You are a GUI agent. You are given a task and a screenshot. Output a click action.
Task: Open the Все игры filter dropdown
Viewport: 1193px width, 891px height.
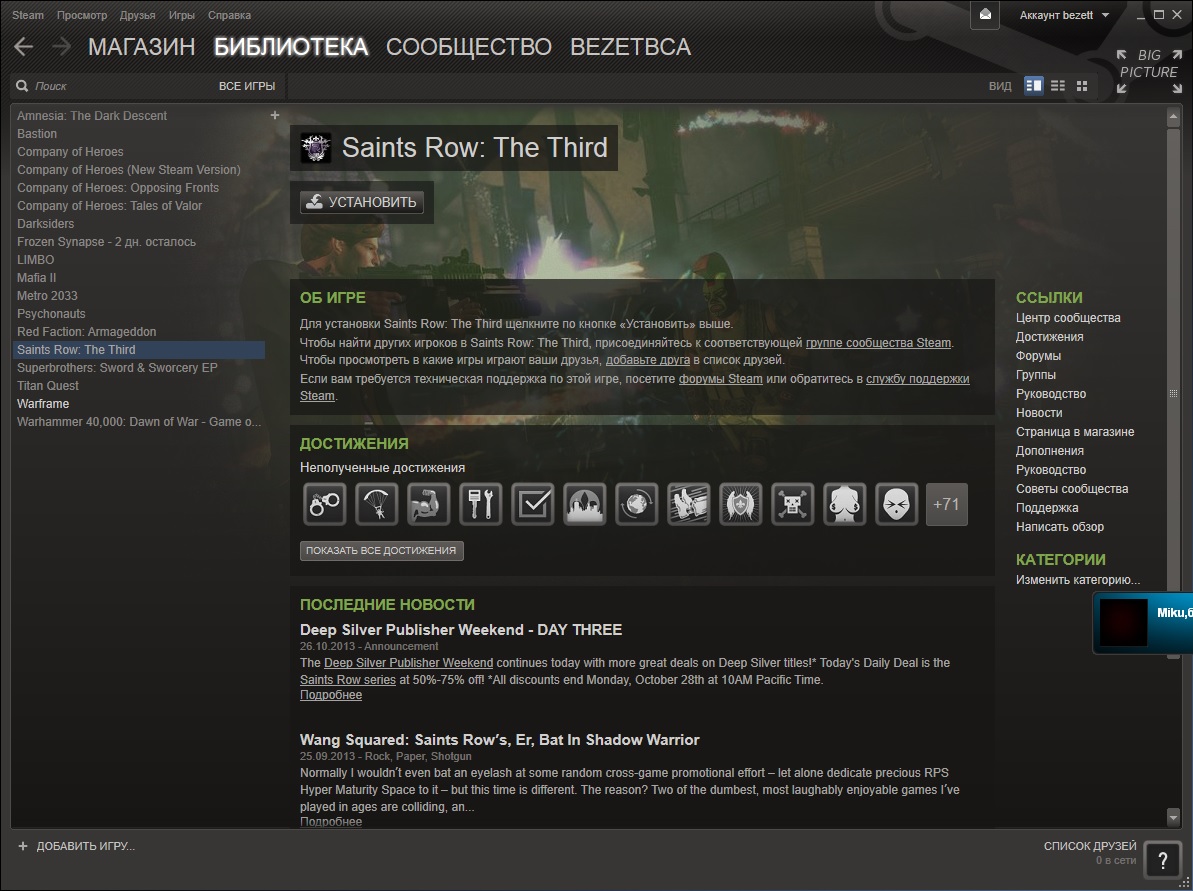[247, 86]
